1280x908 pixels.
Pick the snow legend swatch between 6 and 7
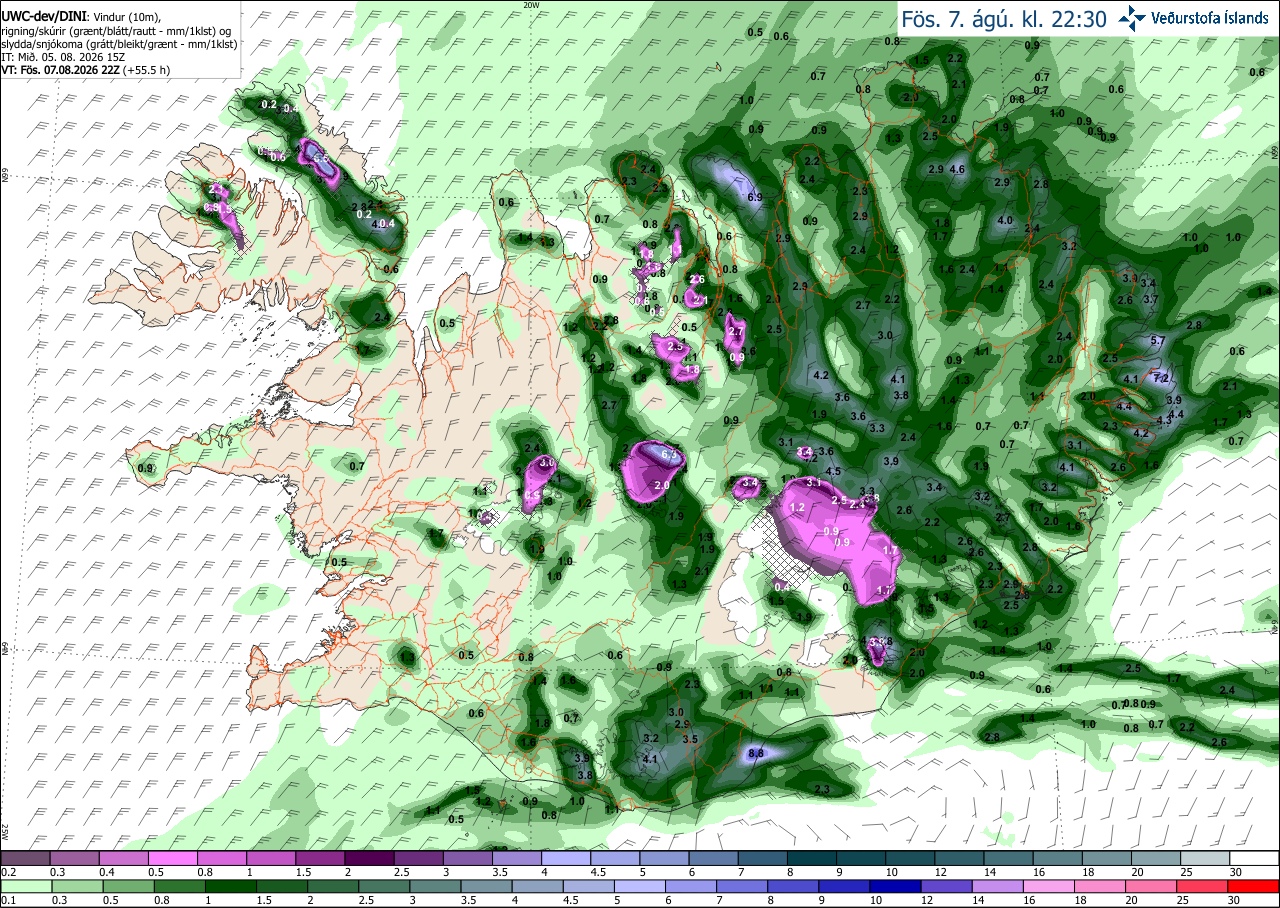tap(713, 858)
